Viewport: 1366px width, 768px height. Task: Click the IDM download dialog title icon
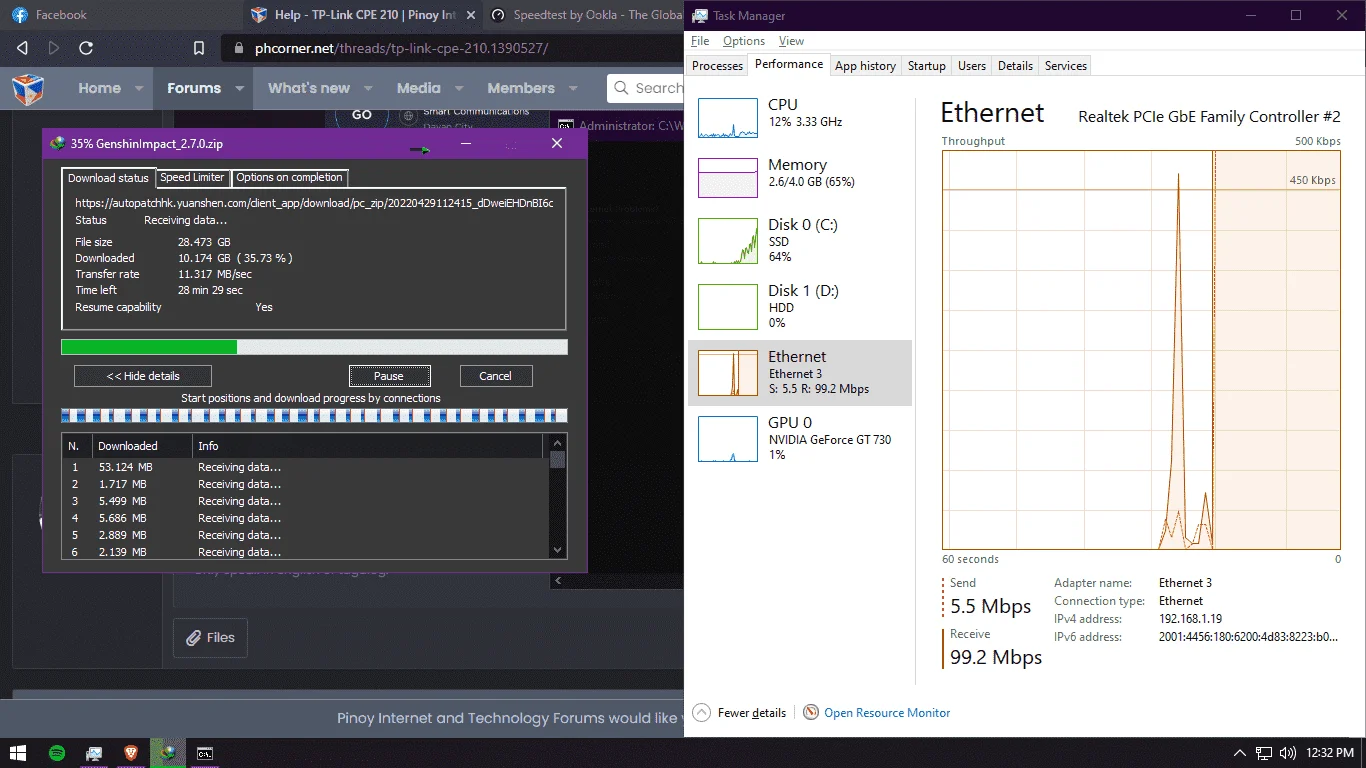pos(57,143)
